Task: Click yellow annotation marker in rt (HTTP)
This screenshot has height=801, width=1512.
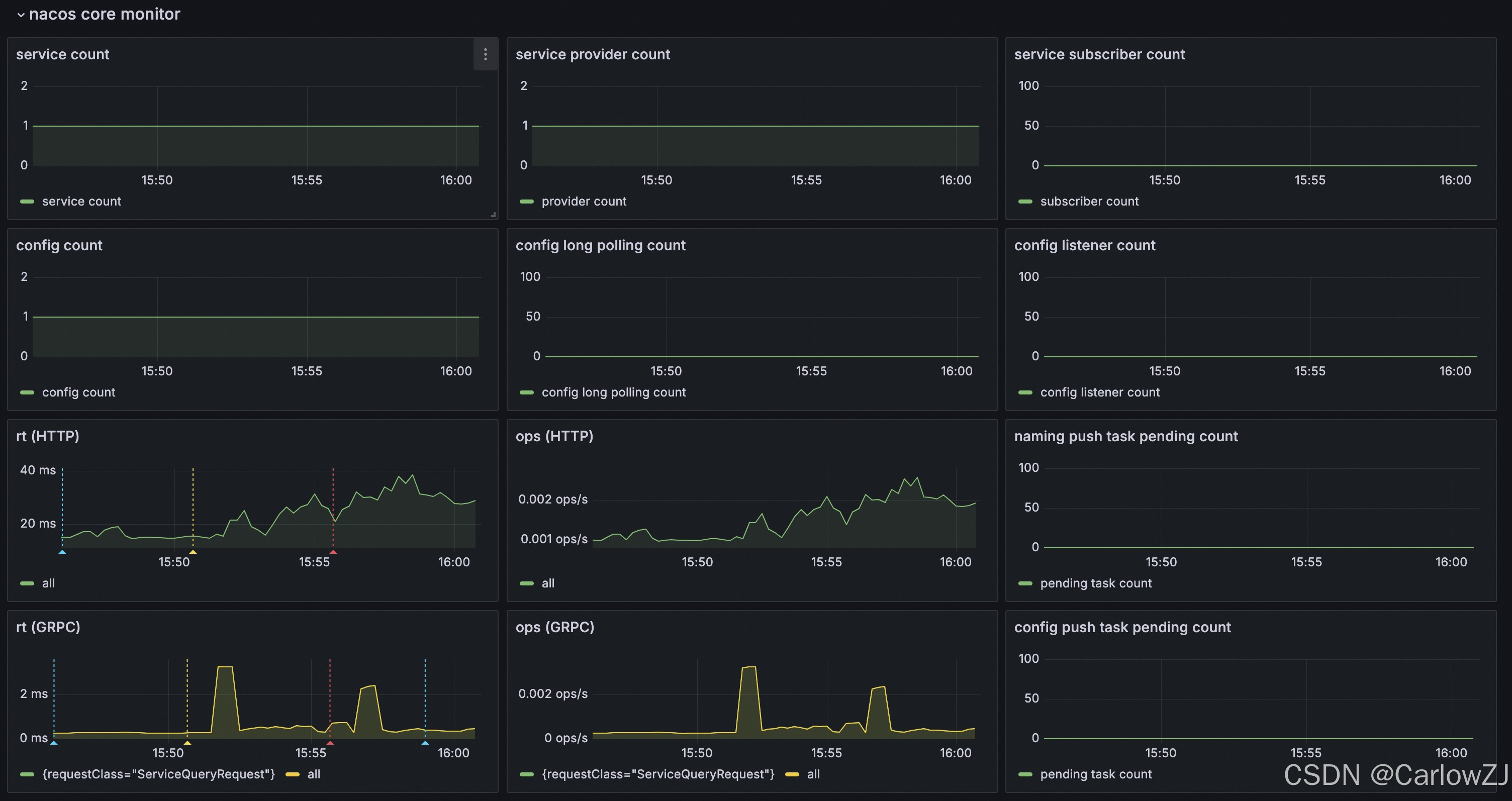Action: coord(193,552)
